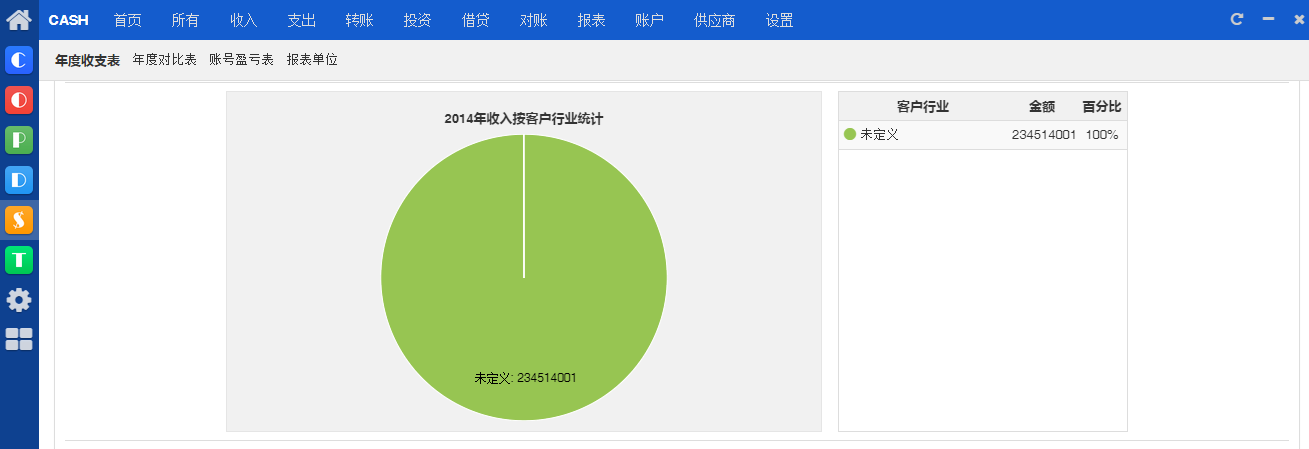Open the 收入 menu
This screenshot has height=449, width=1309.
pyautogui.click(x=244, y=20)
